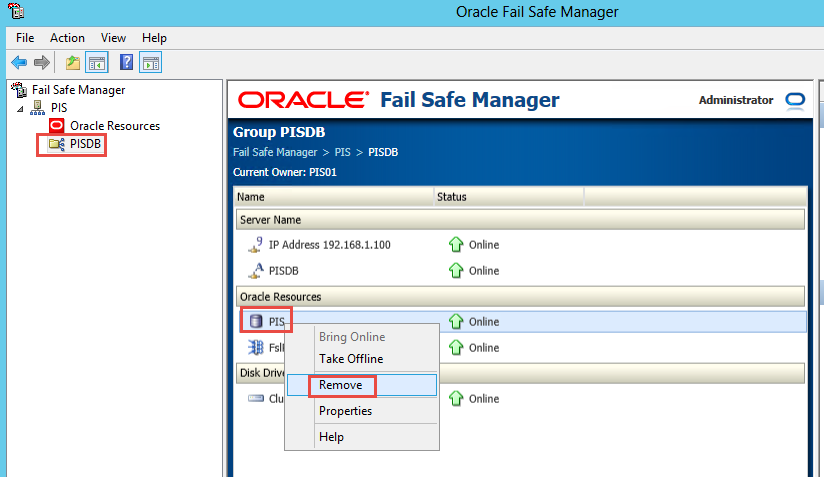Viewport: 824px width, 477px height.
Task: Click the PIS database cylinder icon
Action: point(255,322)
